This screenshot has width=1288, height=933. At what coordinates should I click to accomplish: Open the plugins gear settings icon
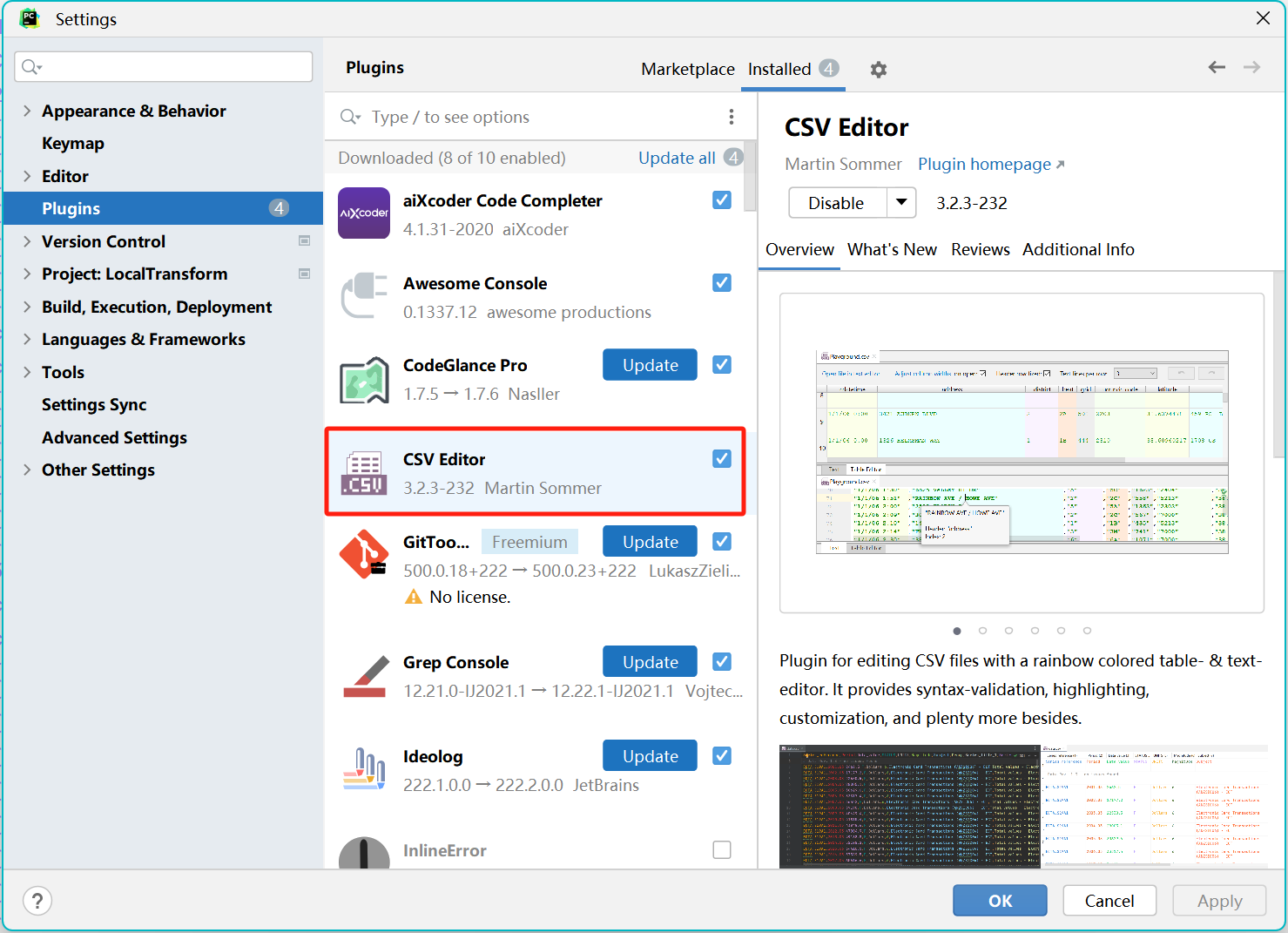pos(879,70)
